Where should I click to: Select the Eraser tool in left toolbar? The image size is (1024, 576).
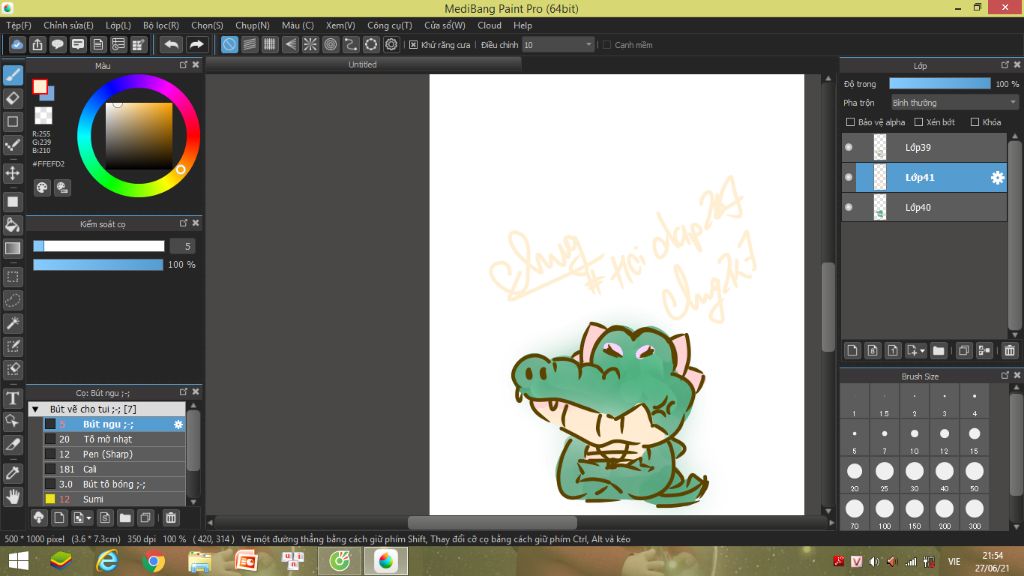[x=13, y=98]
